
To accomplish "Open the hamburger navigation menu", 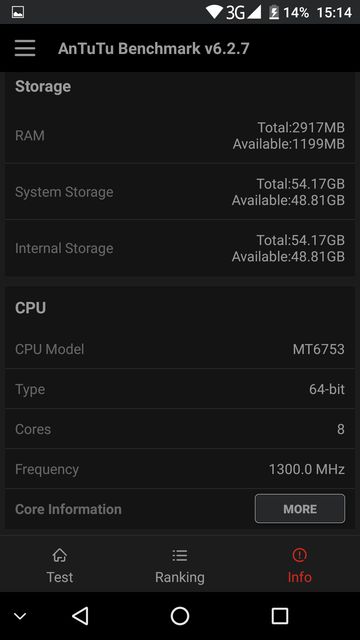I will (x=25, y=48).
